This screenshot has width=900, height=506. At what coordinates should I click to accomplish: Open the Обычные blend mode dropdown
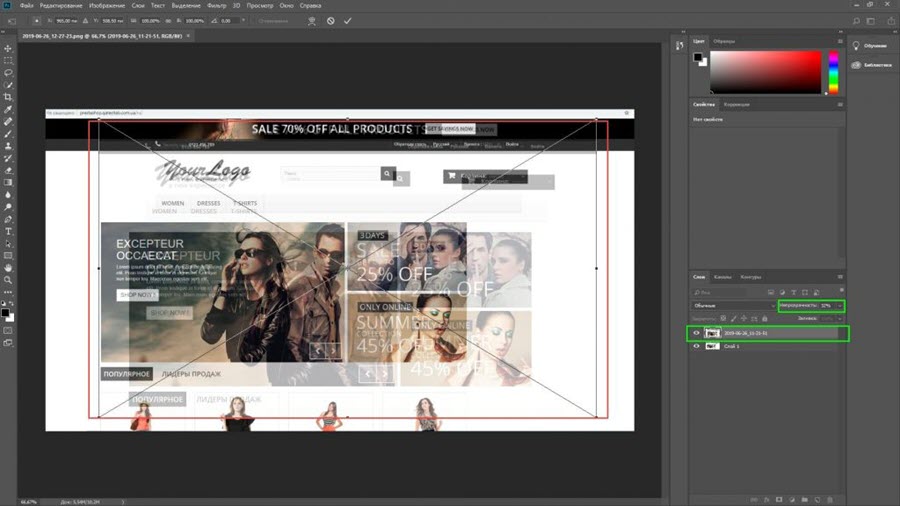pos(734,306)
